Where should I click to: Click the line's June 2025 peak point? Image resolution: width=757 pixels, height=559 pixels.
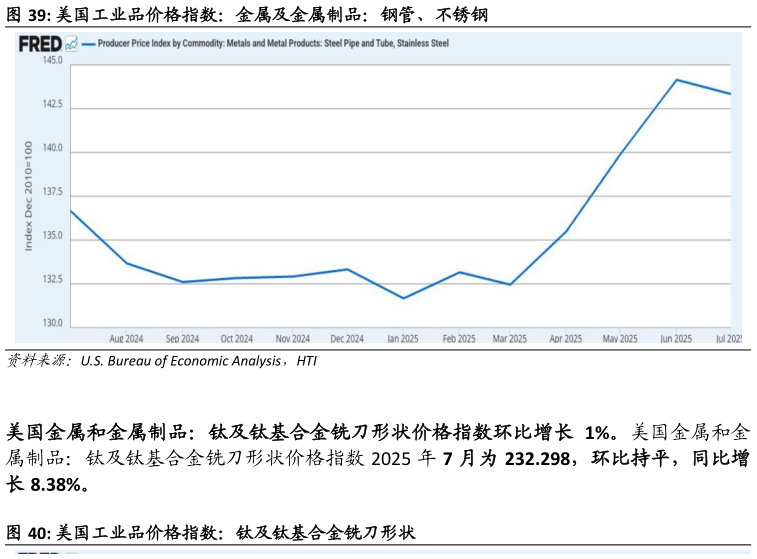[x=677, y=79]
